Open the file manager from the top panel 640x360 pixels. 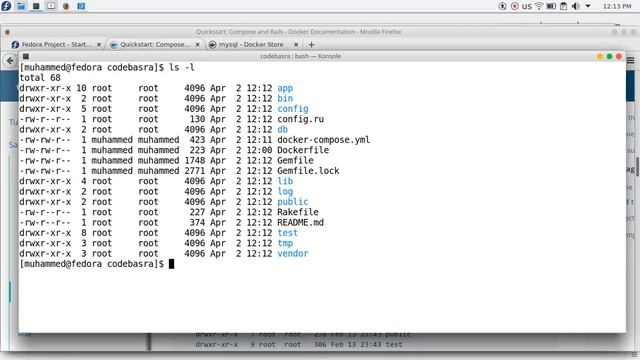[x=21, y=6]
